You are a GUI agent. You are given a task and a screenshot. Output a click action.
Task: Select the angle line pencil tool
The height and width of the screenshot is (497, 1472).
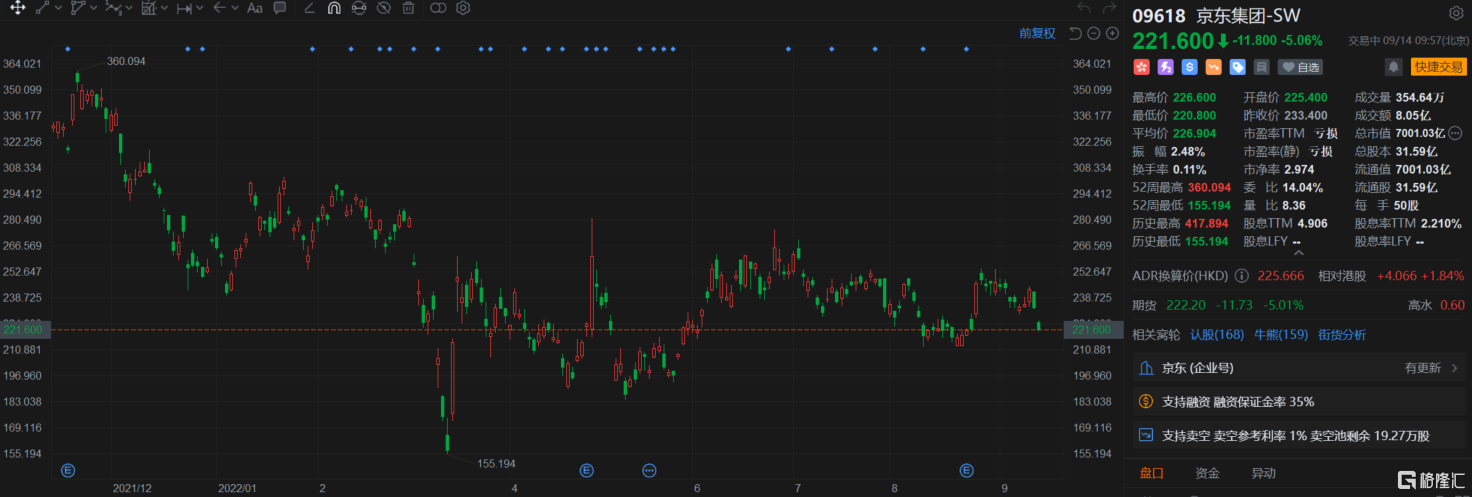(309, 8)
